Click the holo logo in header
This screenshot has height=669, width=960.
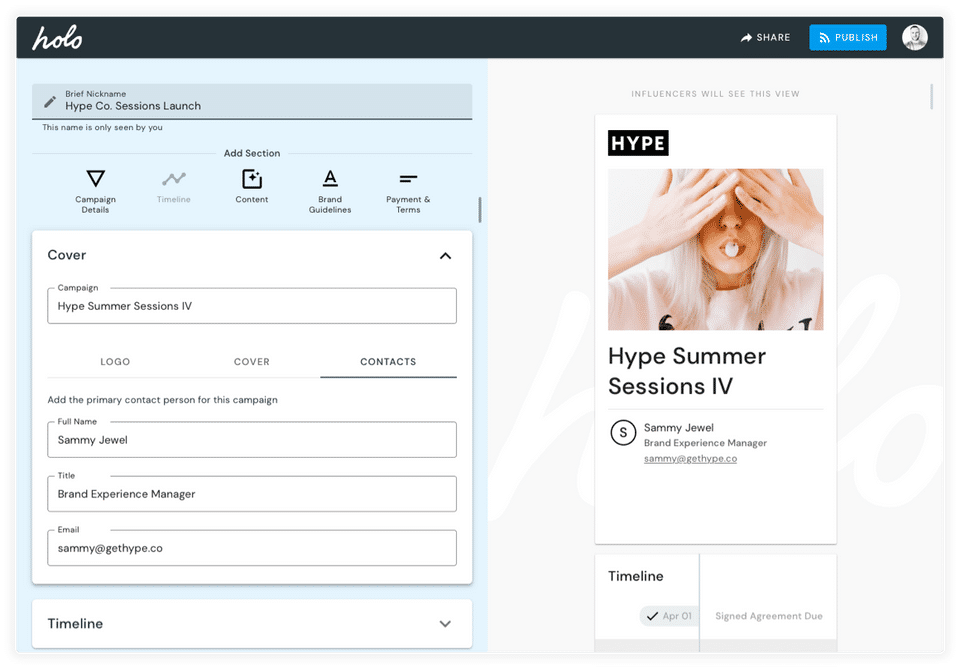tap(57, 38)
